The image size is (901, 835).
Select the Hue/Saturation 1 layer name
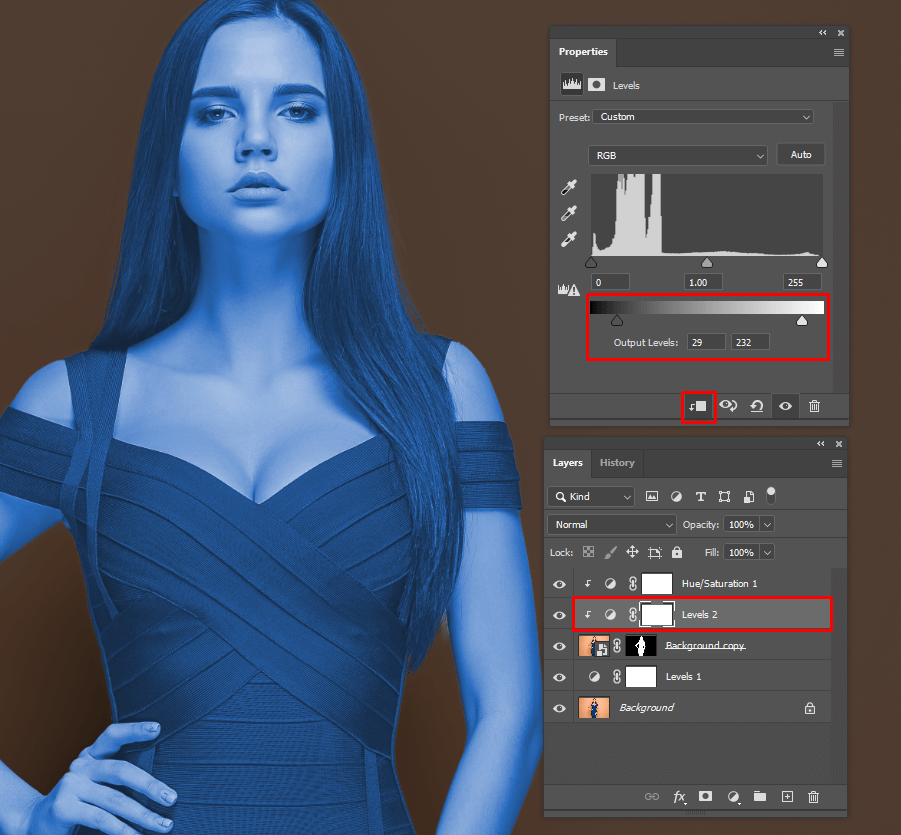point(719,584)
